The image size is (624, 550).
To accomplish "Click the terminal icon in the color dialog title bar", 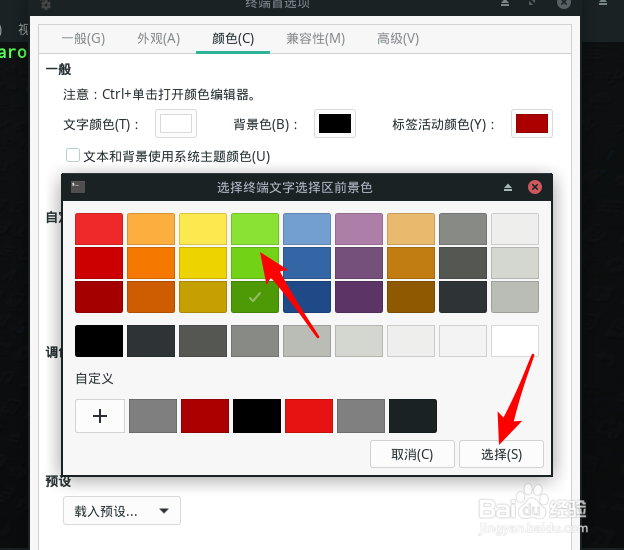I will 78,187.
